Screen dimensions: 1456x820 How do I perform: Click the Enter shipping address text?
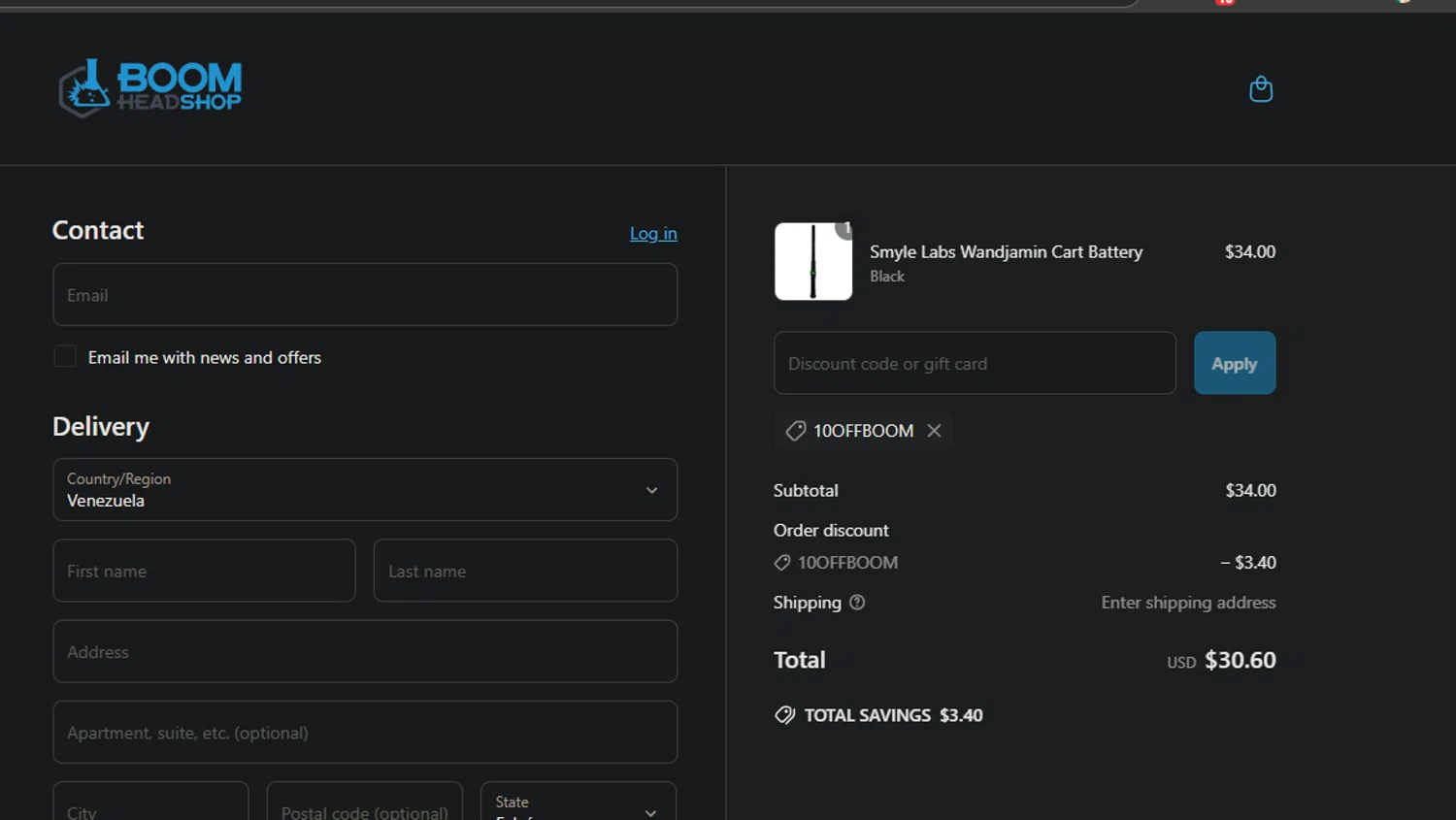point(1188,603)
